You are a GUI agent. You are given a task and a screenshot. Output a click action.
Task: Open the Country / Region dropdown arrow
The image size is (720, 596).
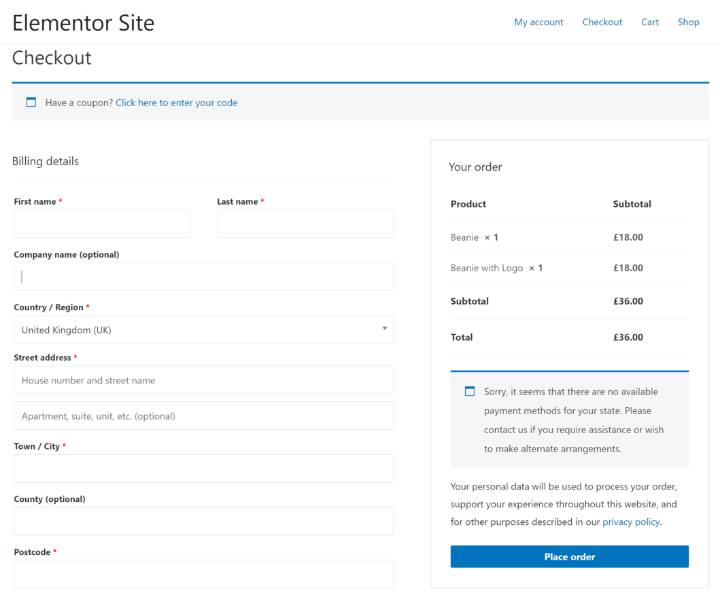click(385, 328)
